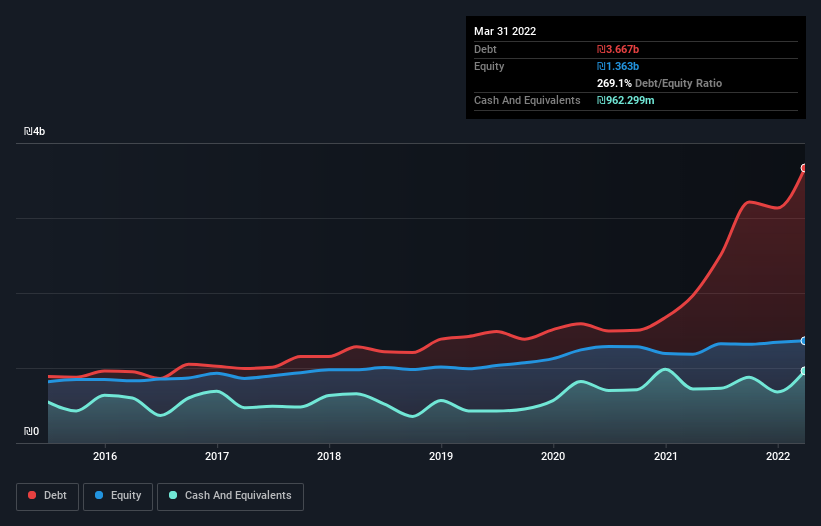This screenshot has height=526, width=821.
Task: Click the Debt row label in tooltip
Action: point(485,49)
